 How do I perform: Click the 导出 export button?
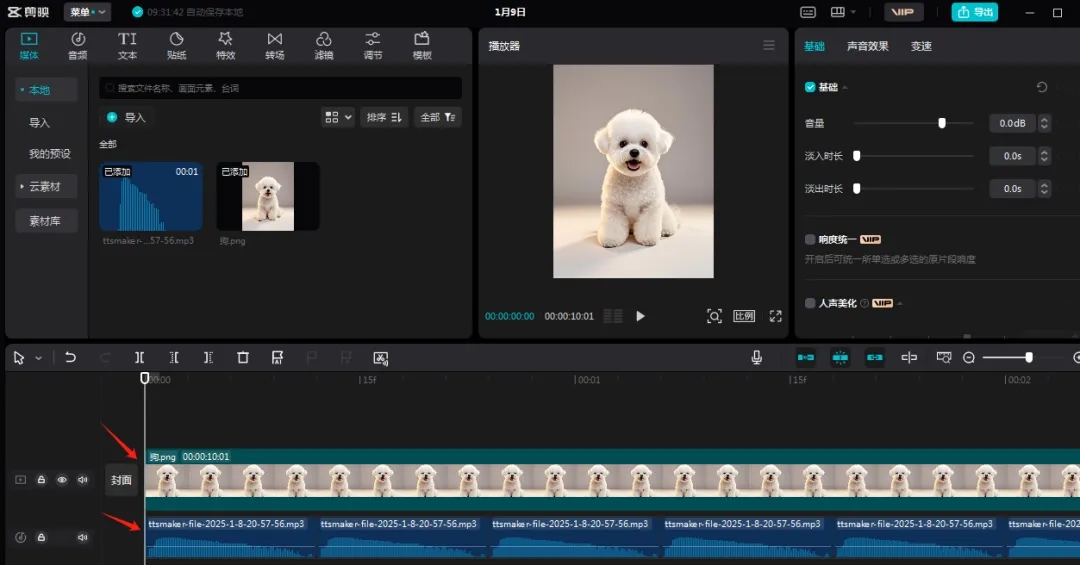point(975,12)
